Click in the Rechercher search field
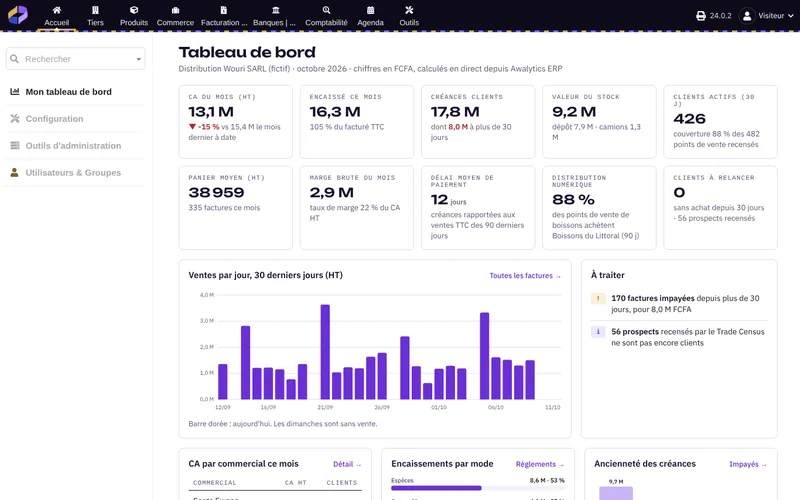This screenshot has width=800, height=500. (x=76, y=59)
